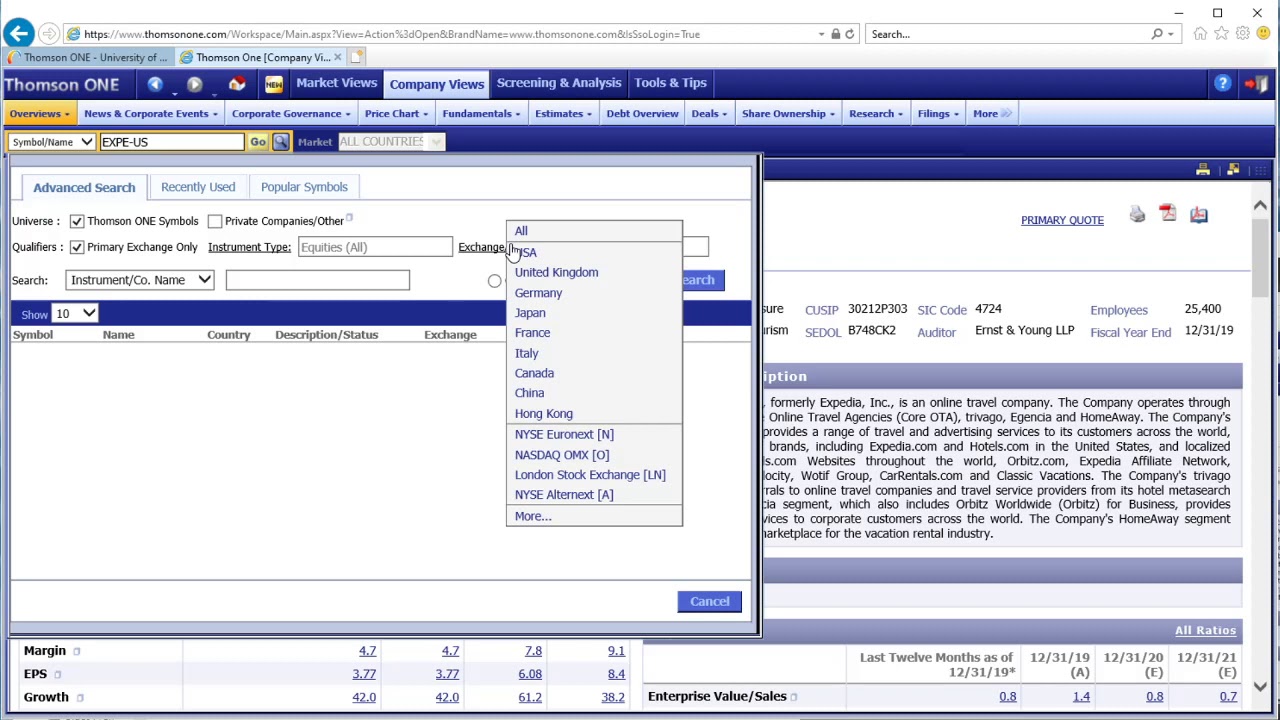Open the All Ratios link
This screenshot has height=720, width=1280.
(x=1205, y=630)
